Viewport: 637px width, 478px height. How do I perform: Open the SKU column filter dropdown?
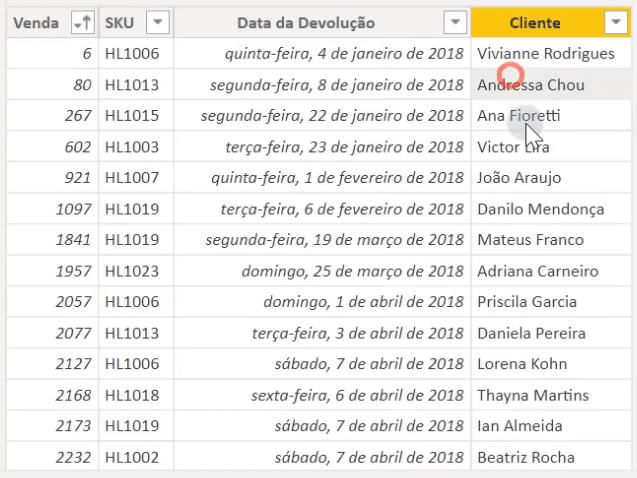[157, 22]
